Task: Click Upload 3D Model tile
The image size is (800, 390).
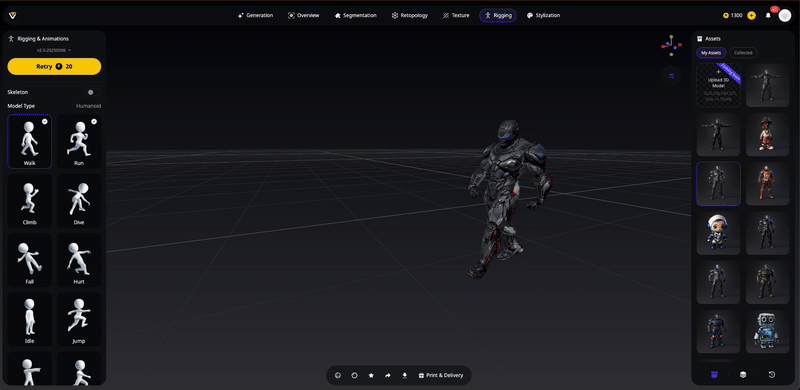Action: (718, 85)
